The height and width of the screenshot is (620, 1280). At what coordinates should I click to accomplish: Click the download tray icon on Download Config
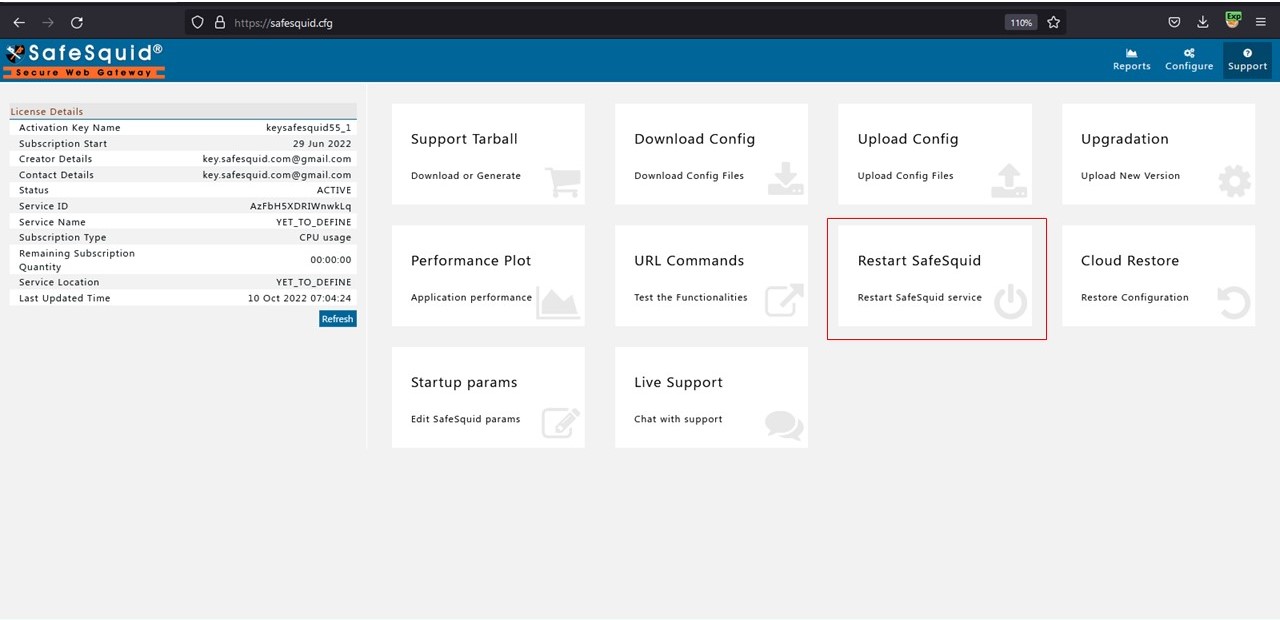coord(786,180)
